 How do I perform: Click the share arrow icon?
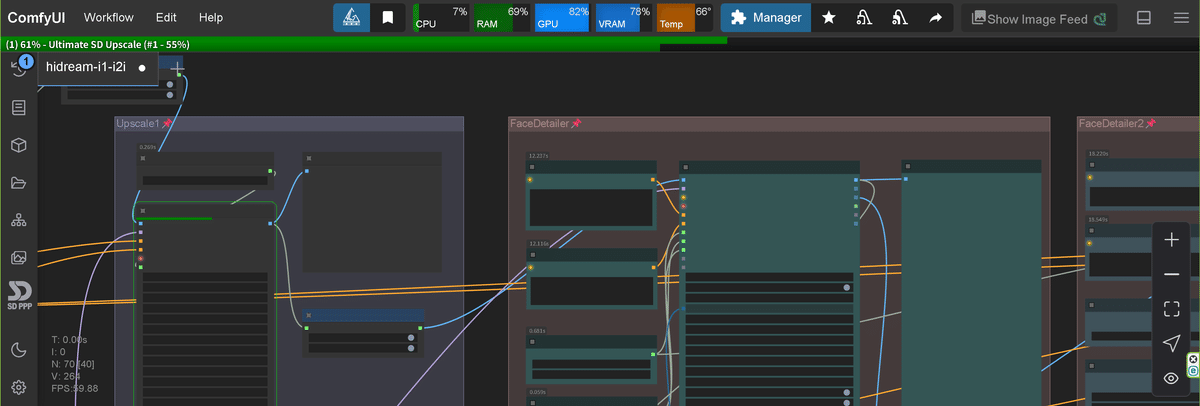click(x=935, y=18)
